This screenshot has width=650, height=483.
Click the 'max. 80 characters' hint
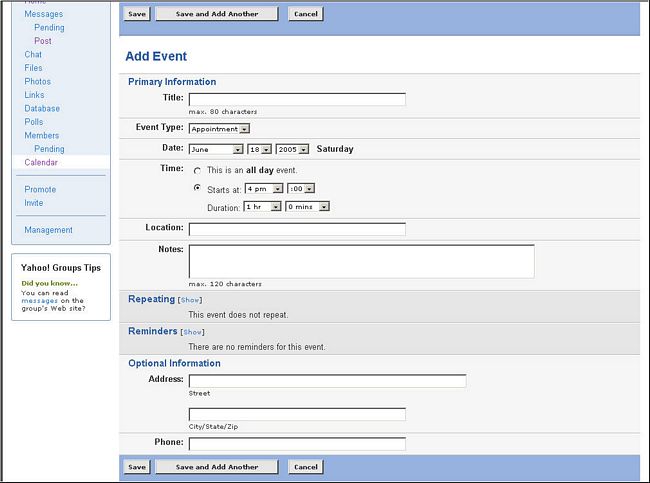point(223,112)
